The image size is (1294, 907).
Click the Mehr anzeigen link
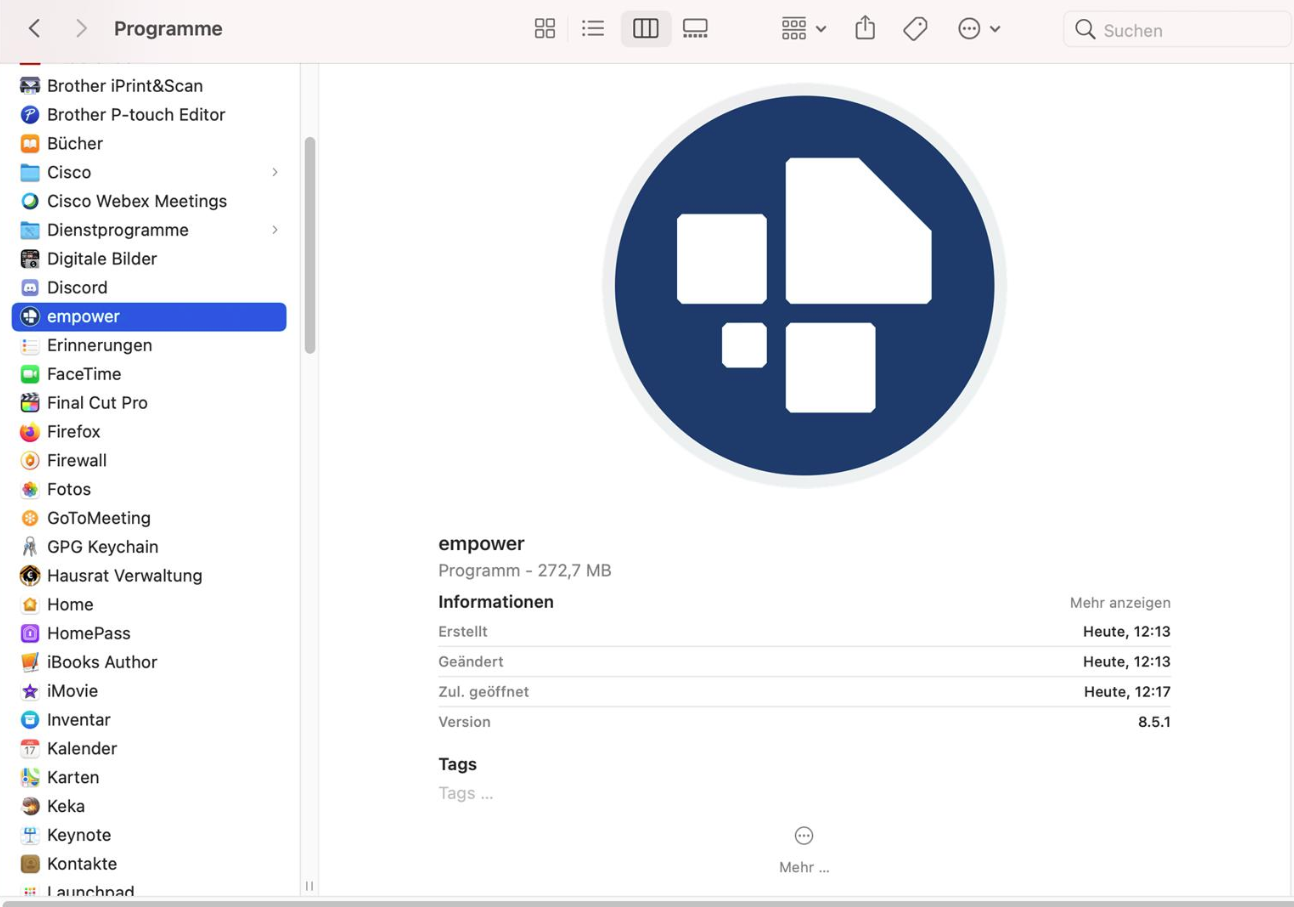pos(1120,603)
